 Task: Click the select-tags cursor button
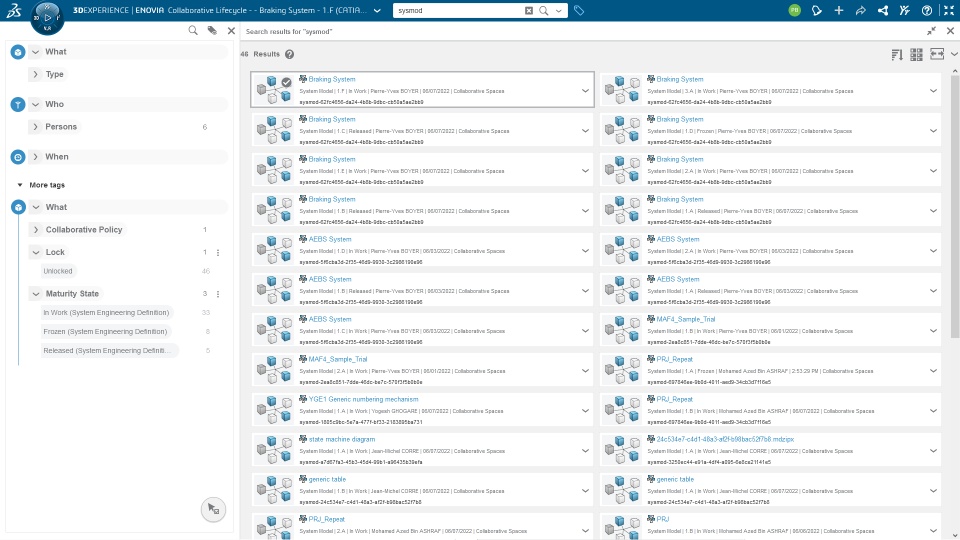(213, 509)
